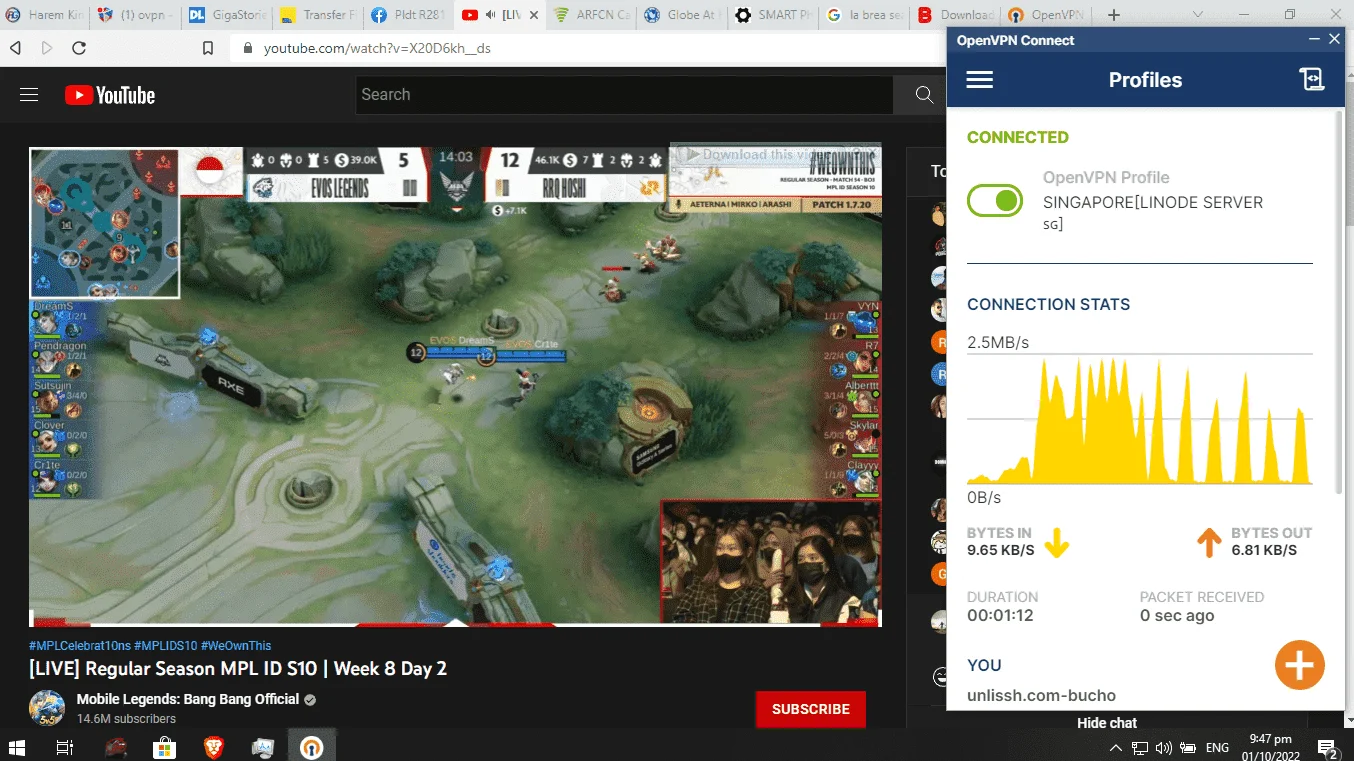This screenshot has width=1354, height=761.
Task: Click OpenVPN Connect taskbar icon
Action: click(312, 747)
